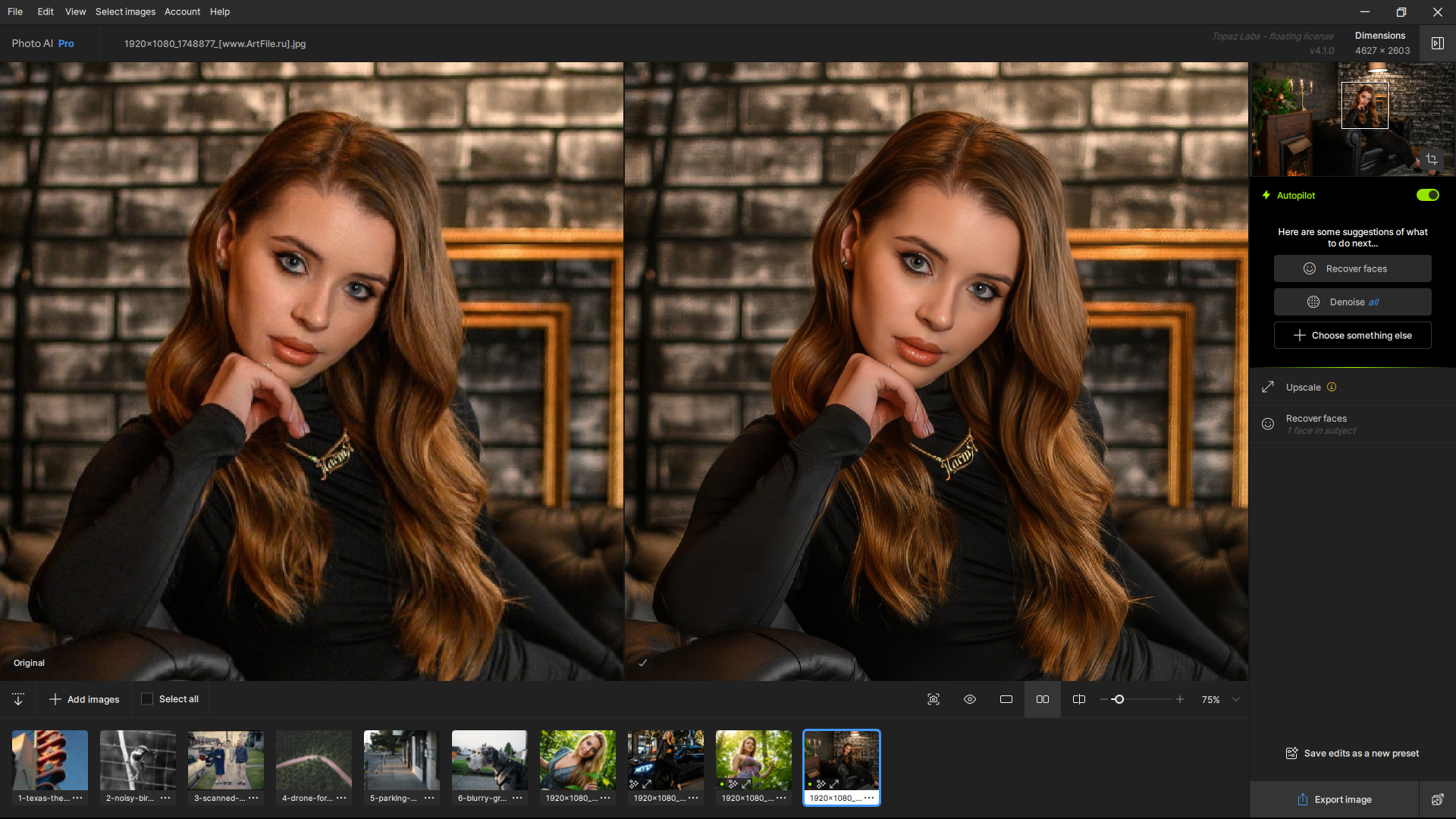Select the 4-drone-for aerial thumbnail
The image size is (1456, 819).
[x=314, y=760]
